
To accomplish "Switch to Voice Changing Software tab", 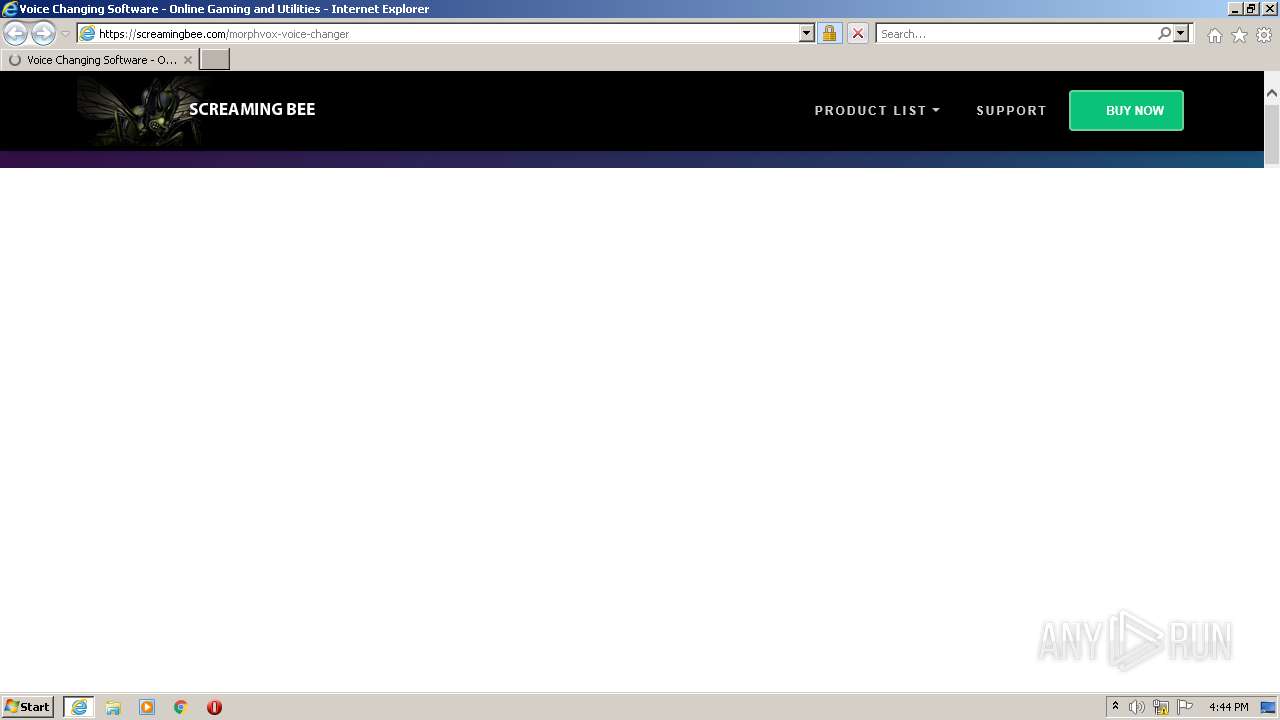I will pyautogui.click(x=100, y=60).
